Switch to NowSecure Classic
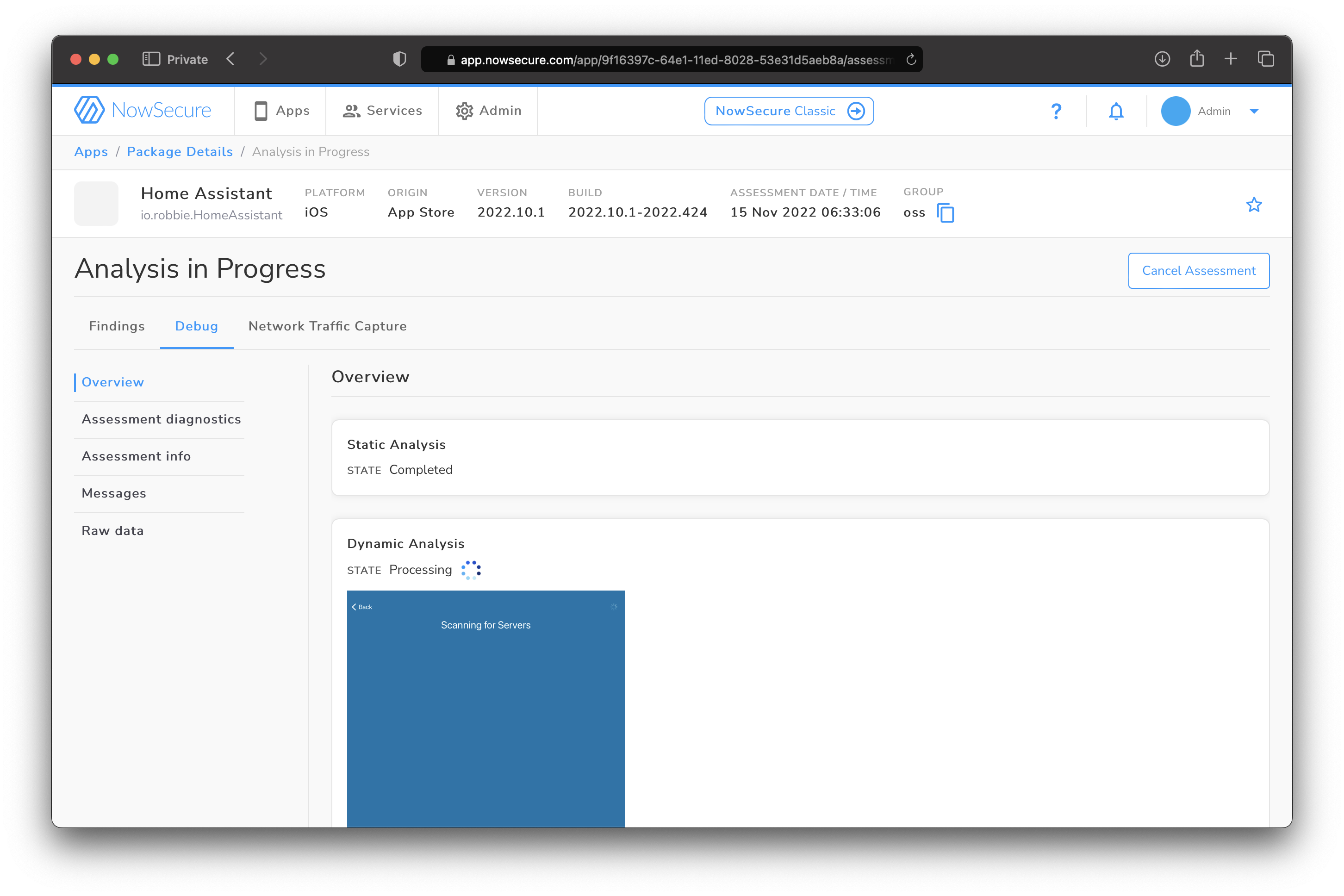1344x896 pixels. pyautogui.click(x=789, y=111)
